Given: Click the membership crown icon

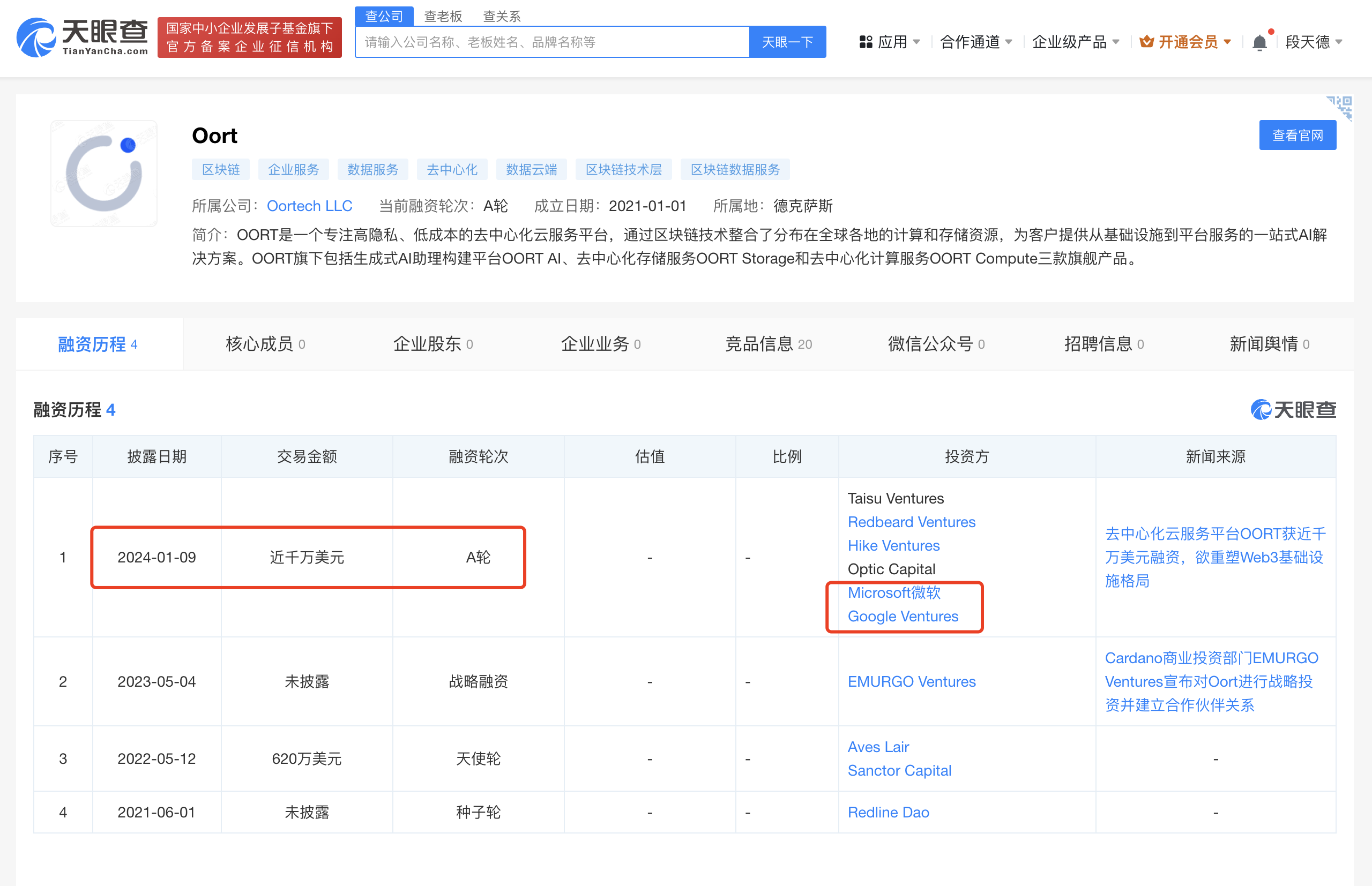Looking at the screenshot, I should click(1146, 41).
